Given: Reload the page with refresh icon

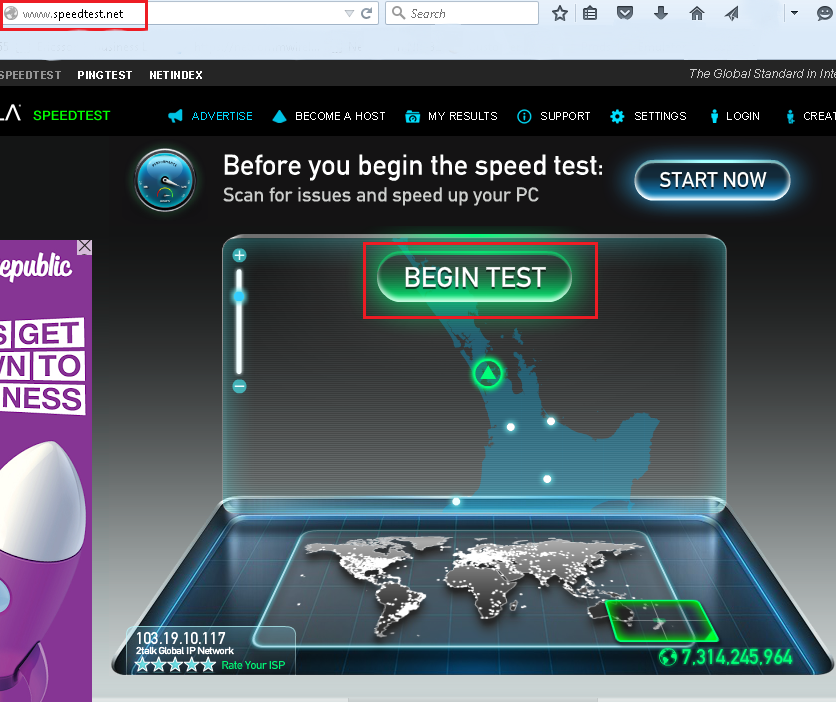Looking at the screenshot, I should pyautogui.click(x=366, y=13).
